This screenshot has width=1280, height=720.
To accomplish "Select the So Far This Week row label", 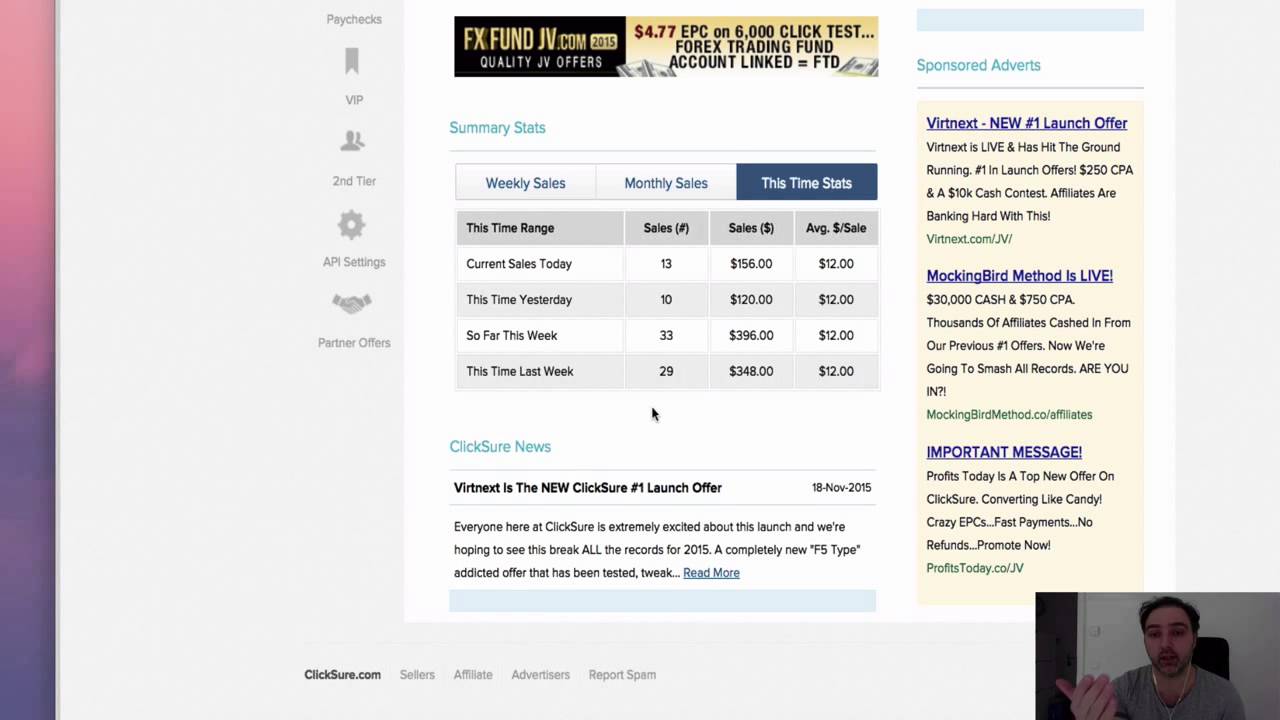I will click(x=511, y=336).
